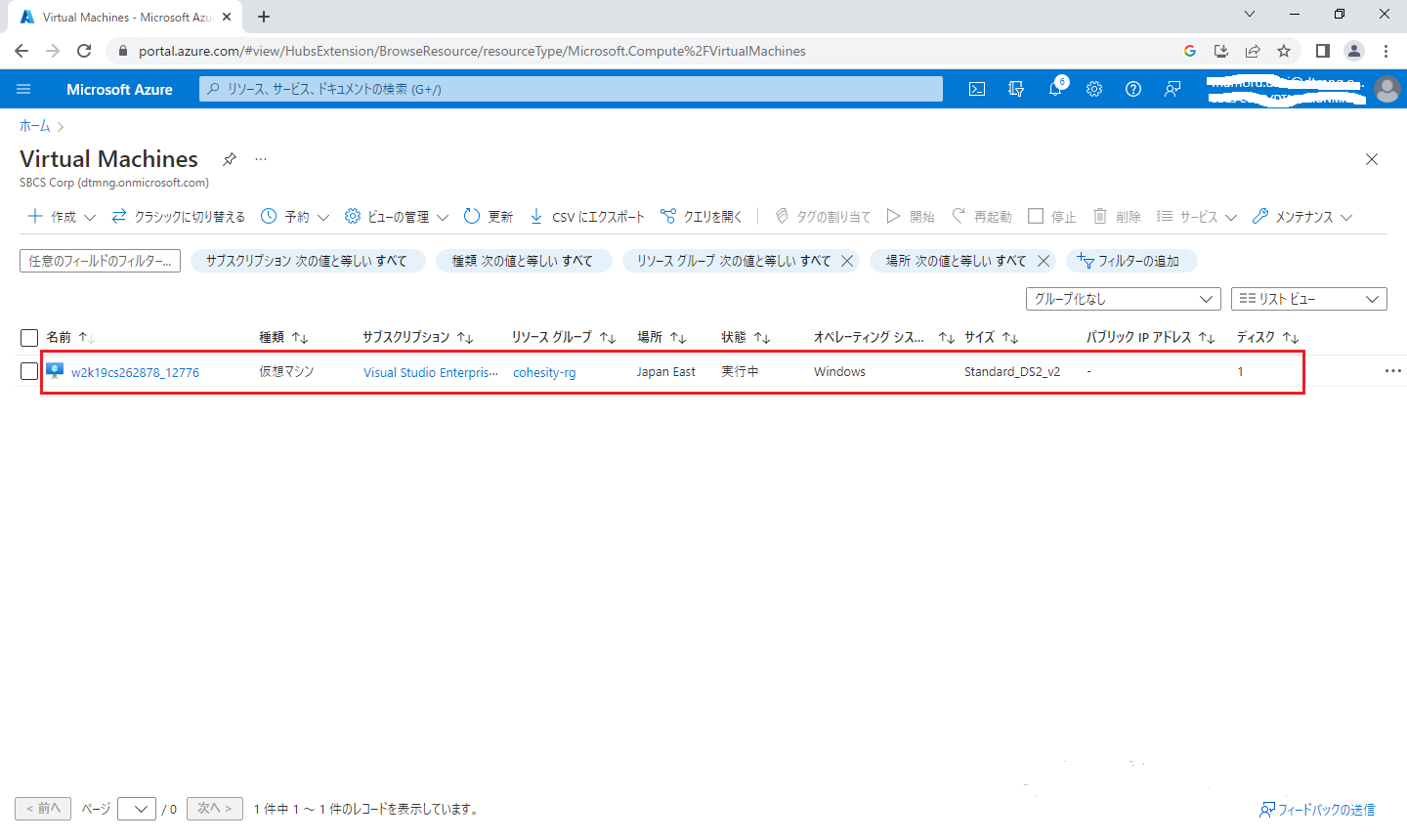Click the 前へ previous page button
Screen dimensions: 1407x840
[x=43, y=809]
